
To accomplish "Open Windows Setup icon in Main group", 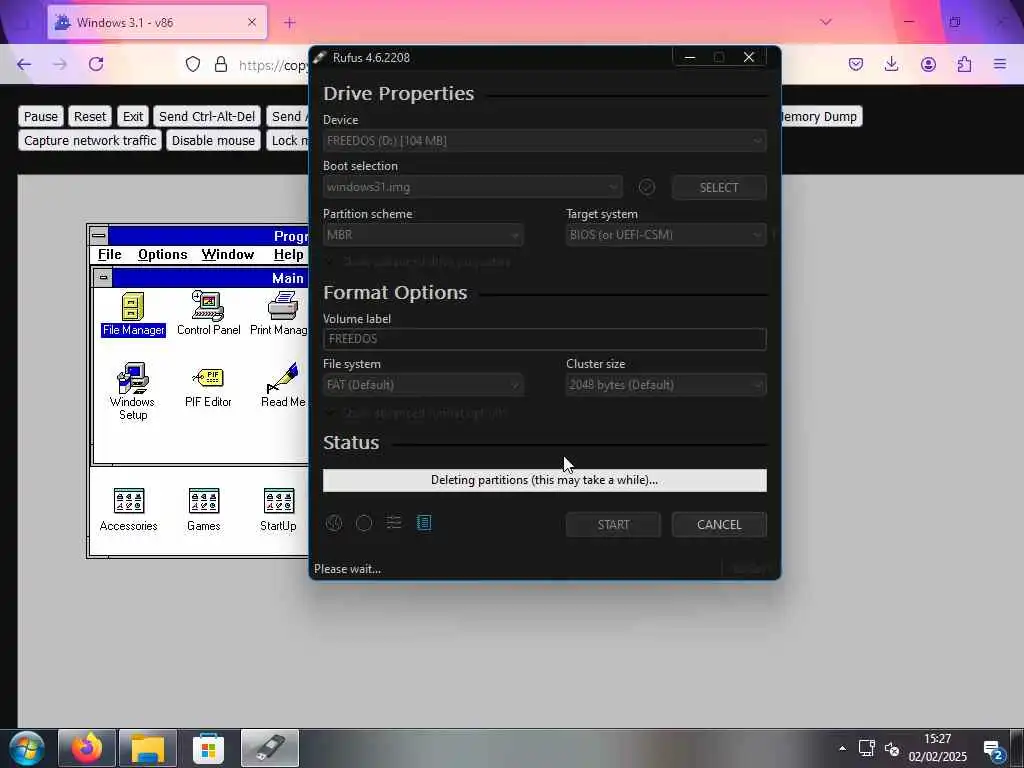I will [x=133, y=391].
